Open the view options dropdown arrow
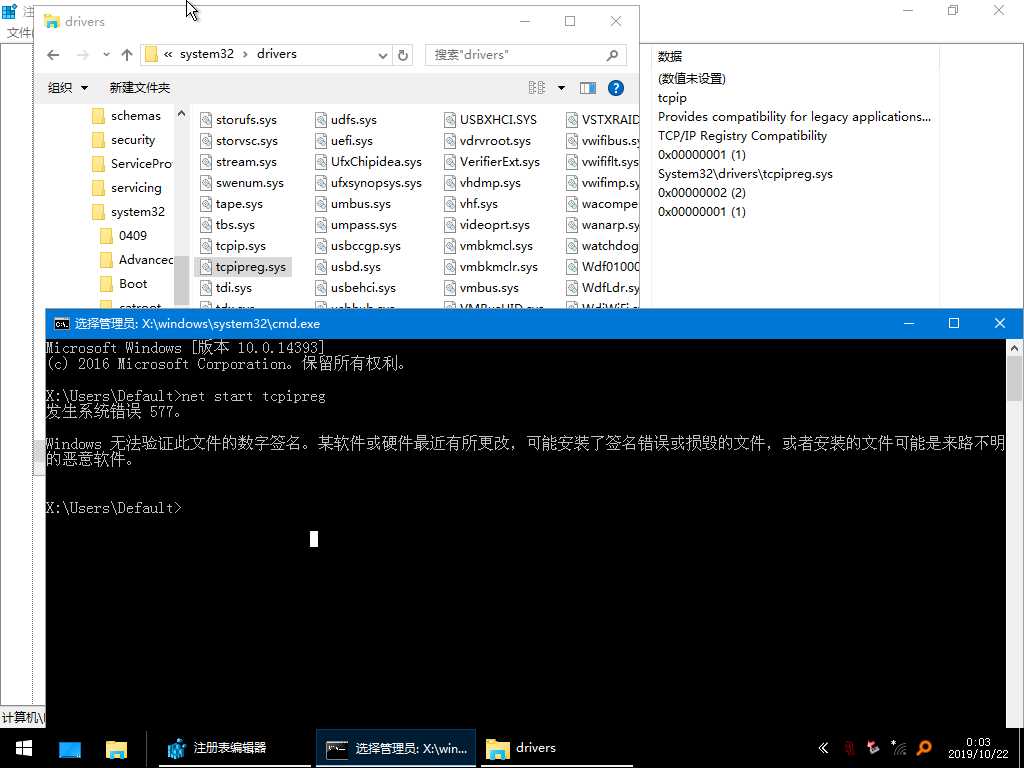The width and height of the screenshot is (1024, 768). pyautogui.click(x=561, y=88)
